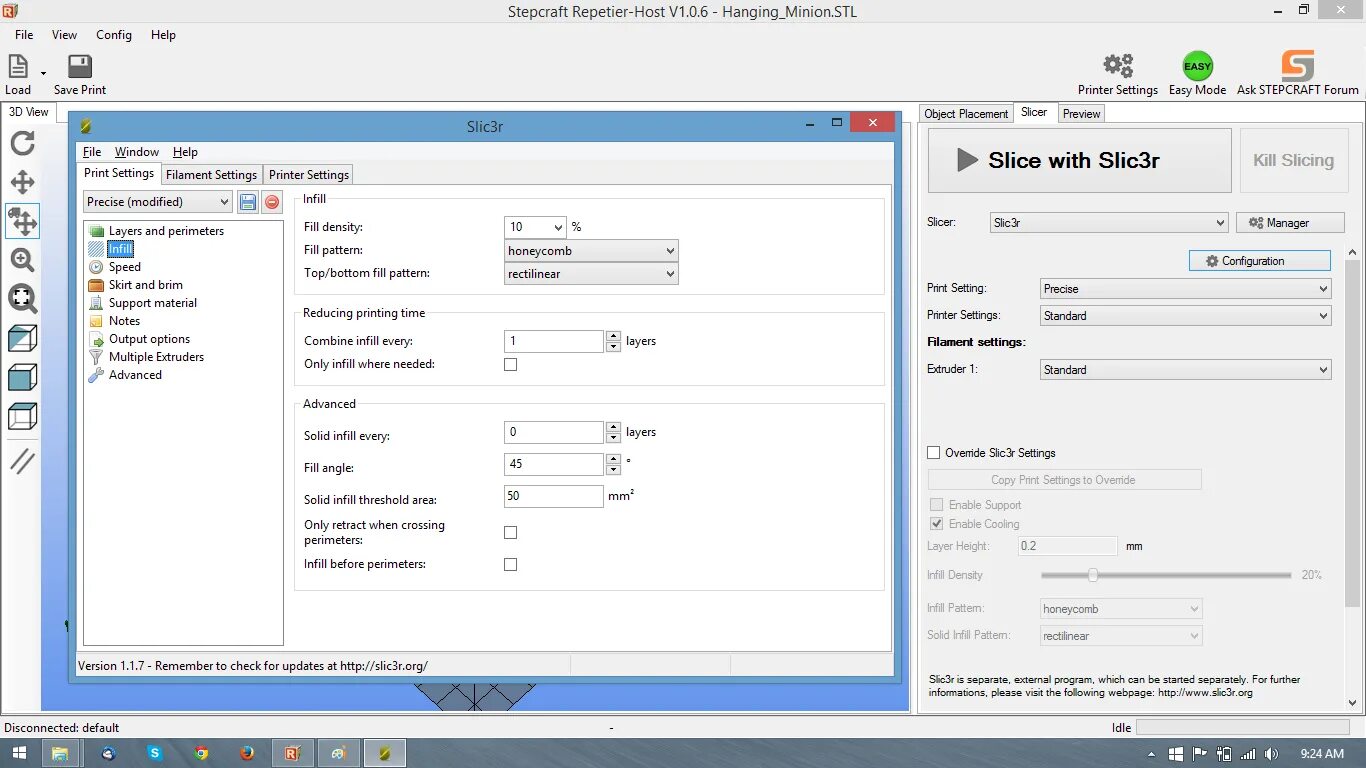Click Copy Print Settings to Override
The height and width of the screenshot is (768, 1366).
1064,480
